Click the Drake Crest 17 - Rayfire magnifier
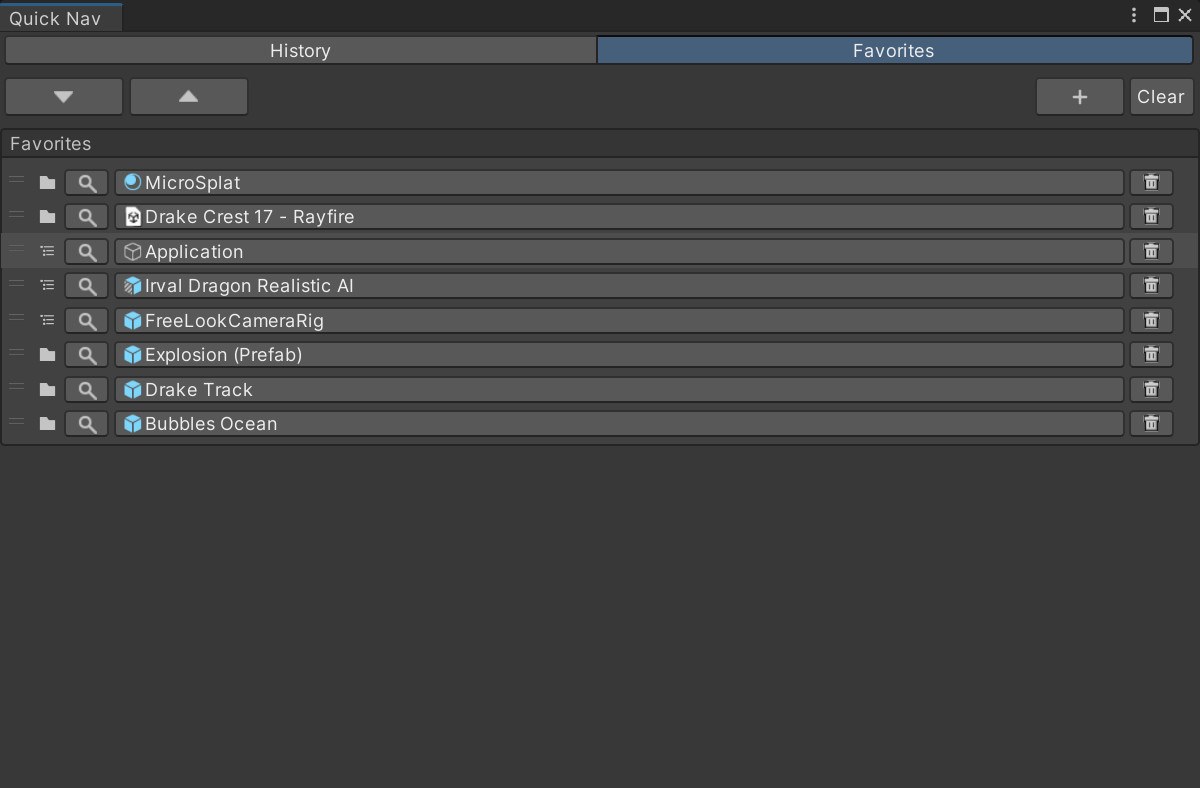 click(x=87, y=217)
